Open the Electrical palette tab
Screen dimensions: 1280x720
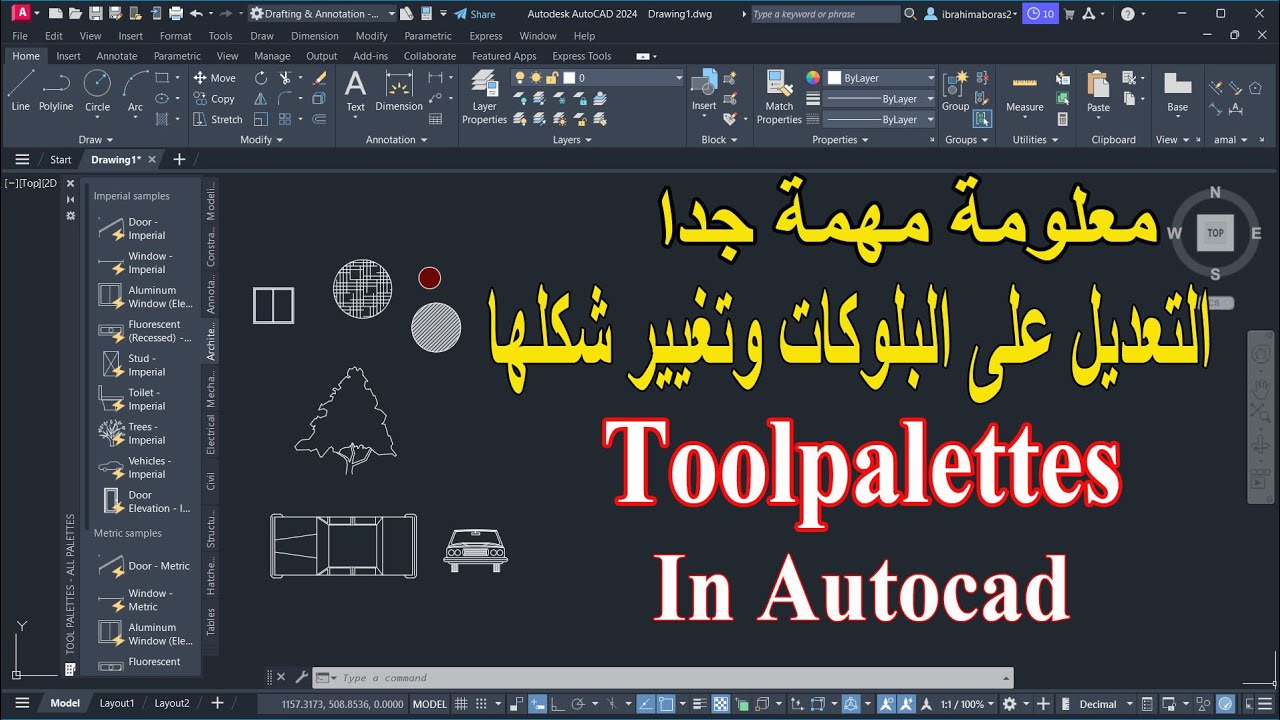[x=210, y=435]
